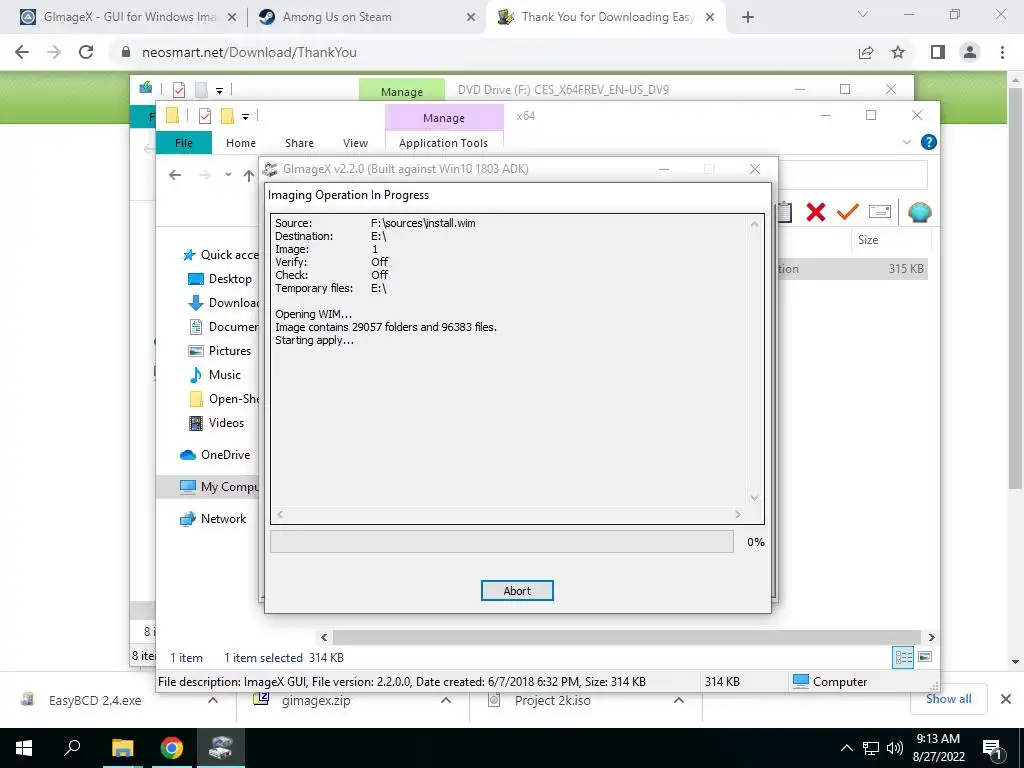Click the properties checkmark icon in x64 quick access toolbar
This screenshot has width=1024, height=768.
tap(204, 116)
